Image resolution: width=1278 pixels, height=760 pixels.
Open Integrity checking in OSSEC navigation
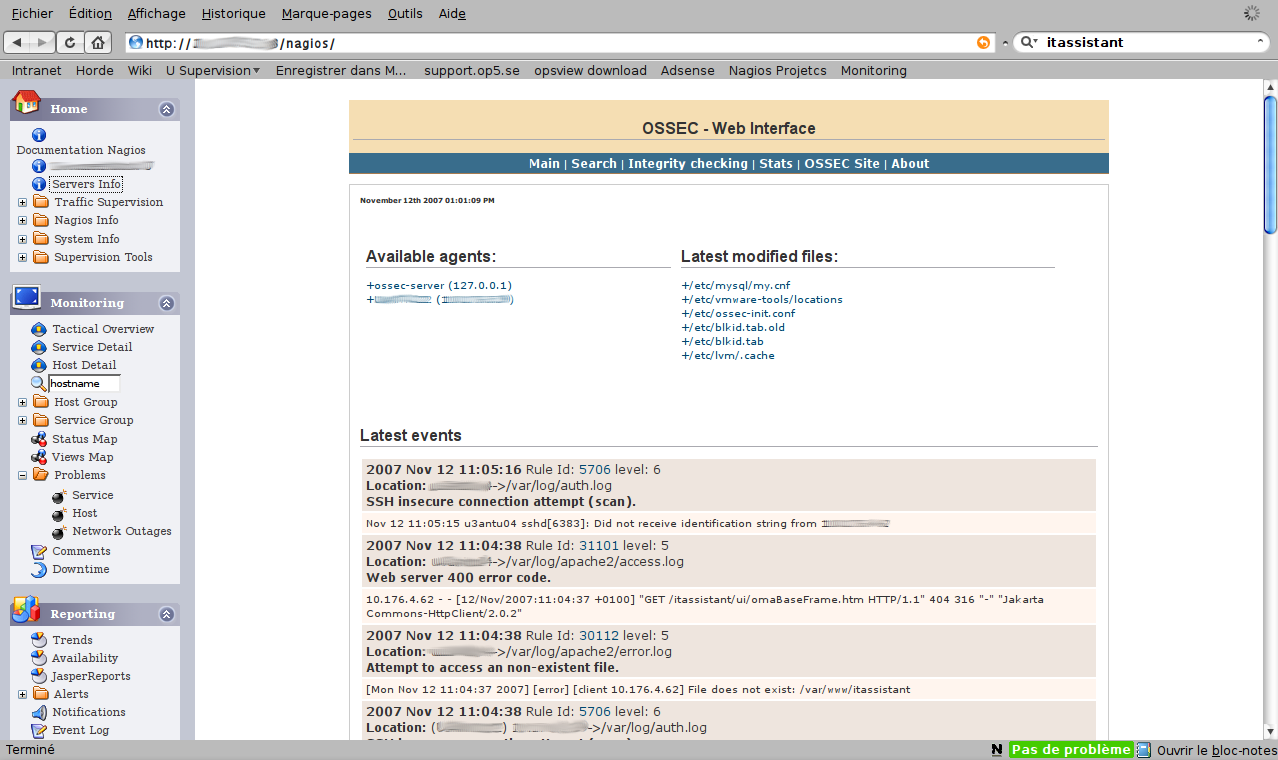coord(687,163)
